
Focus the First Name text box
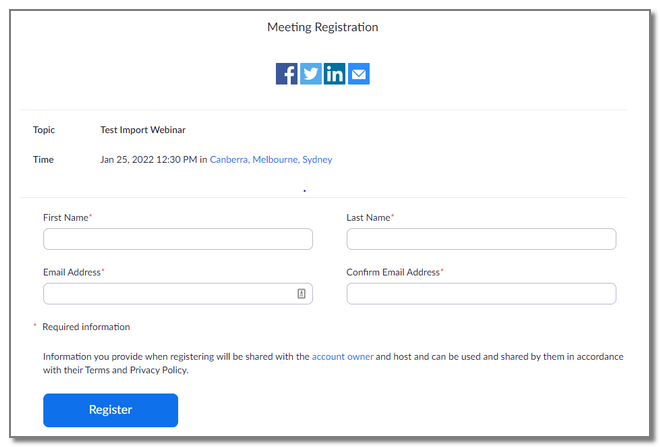coord(177,239)
